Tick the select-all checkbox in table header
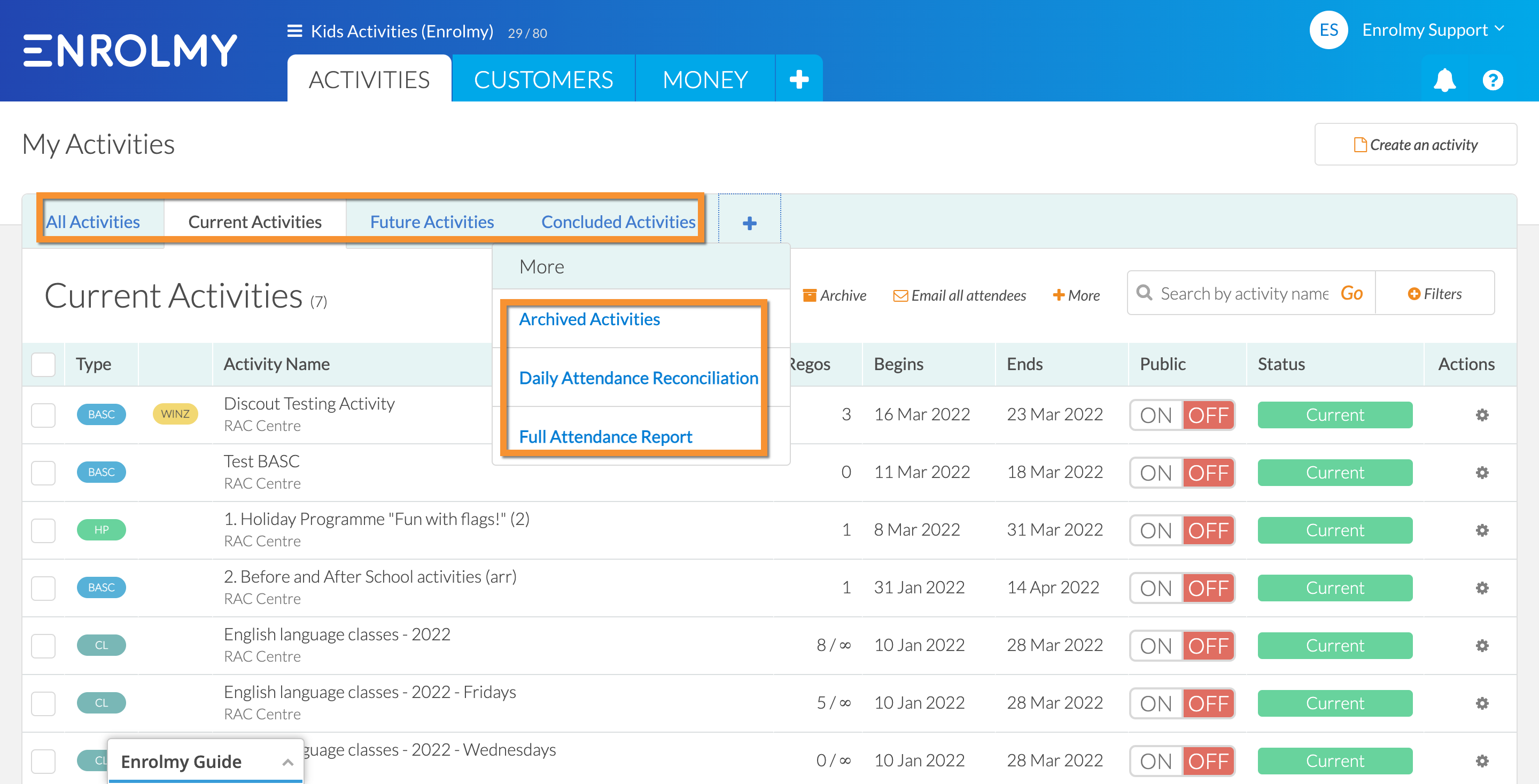1539x784 pixels. point(43,364)
